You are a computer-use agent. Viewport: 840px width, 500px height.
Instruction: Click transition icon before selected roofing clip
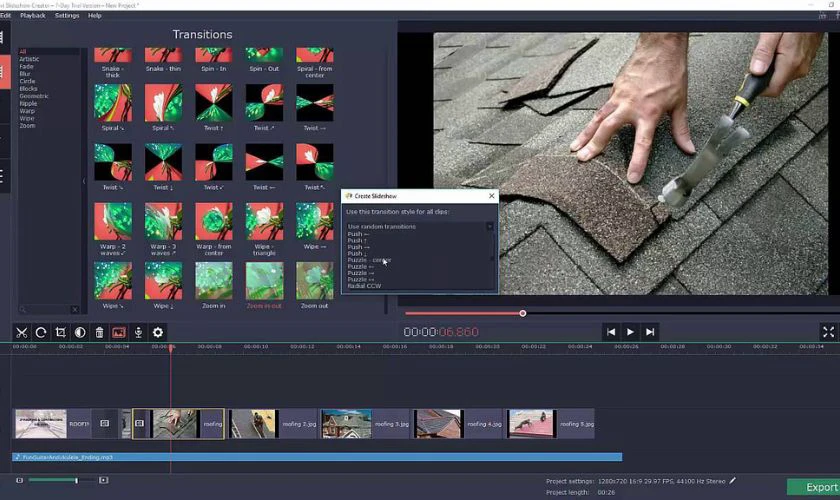coord(139,423)
